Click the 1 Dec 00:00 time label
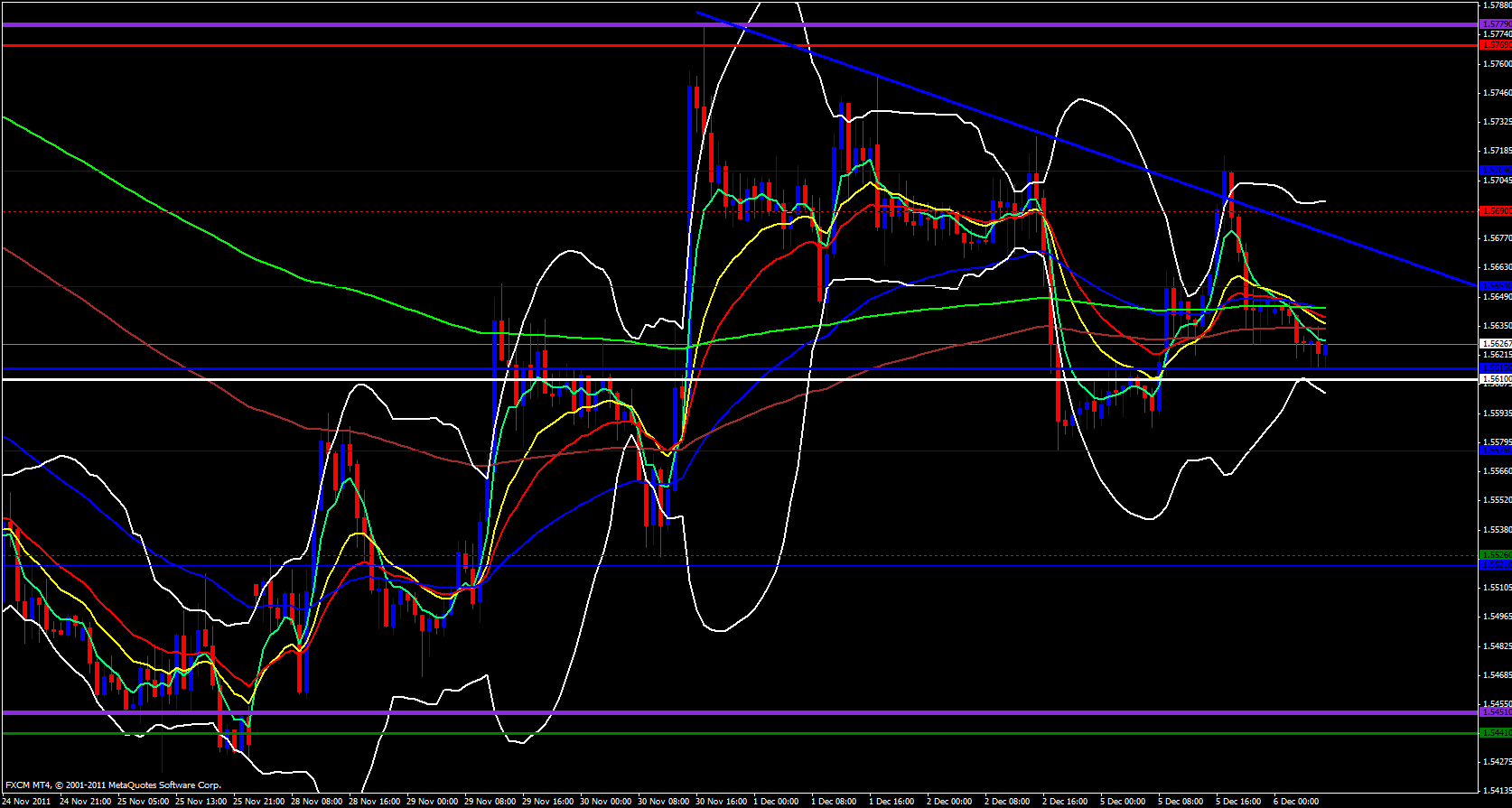The image size is (1512, 808). (777, 801)
